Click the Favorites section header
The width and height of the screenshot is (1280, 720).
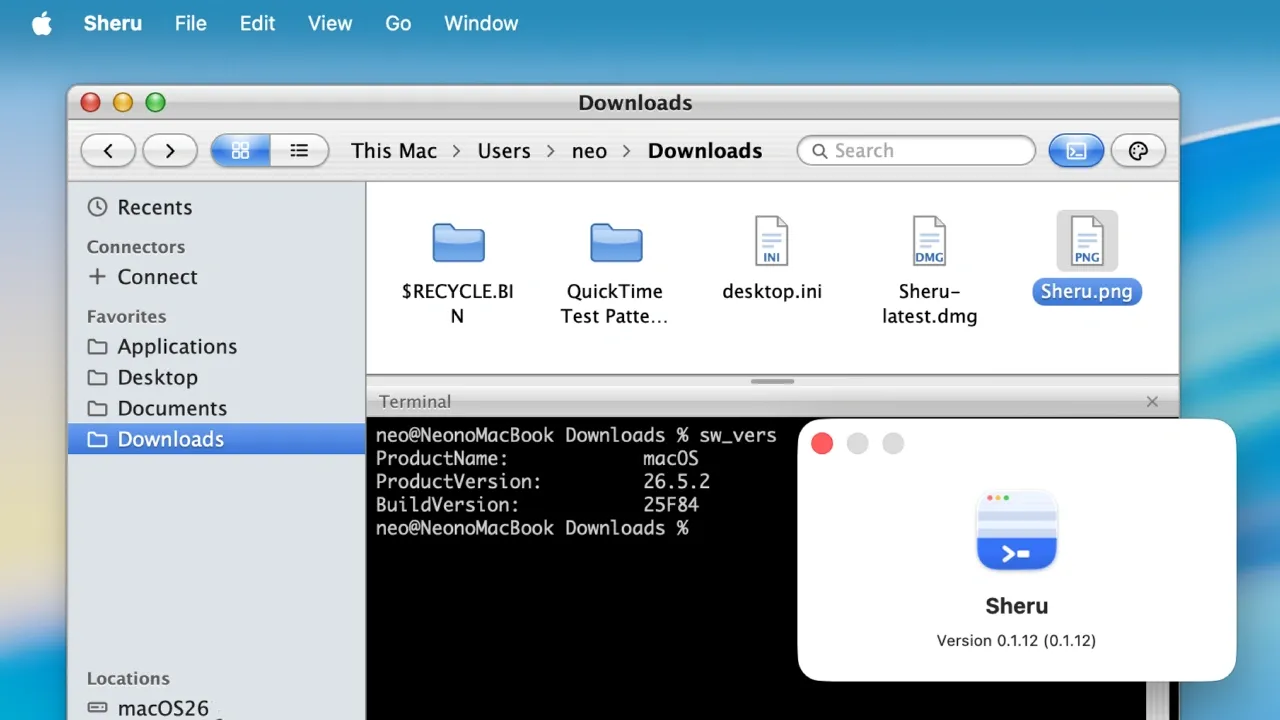(127, 316)
